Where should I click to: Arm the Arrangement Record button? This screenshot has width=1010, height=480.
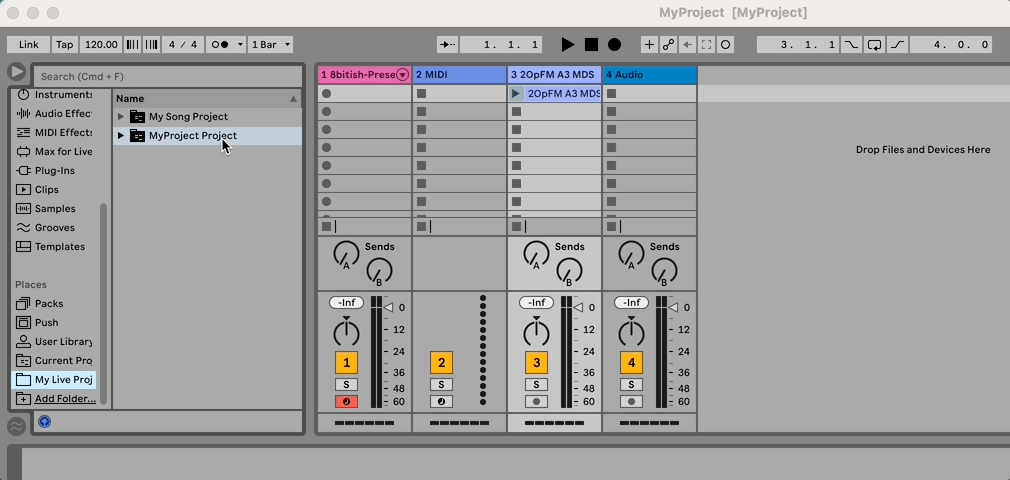[615, 44]
